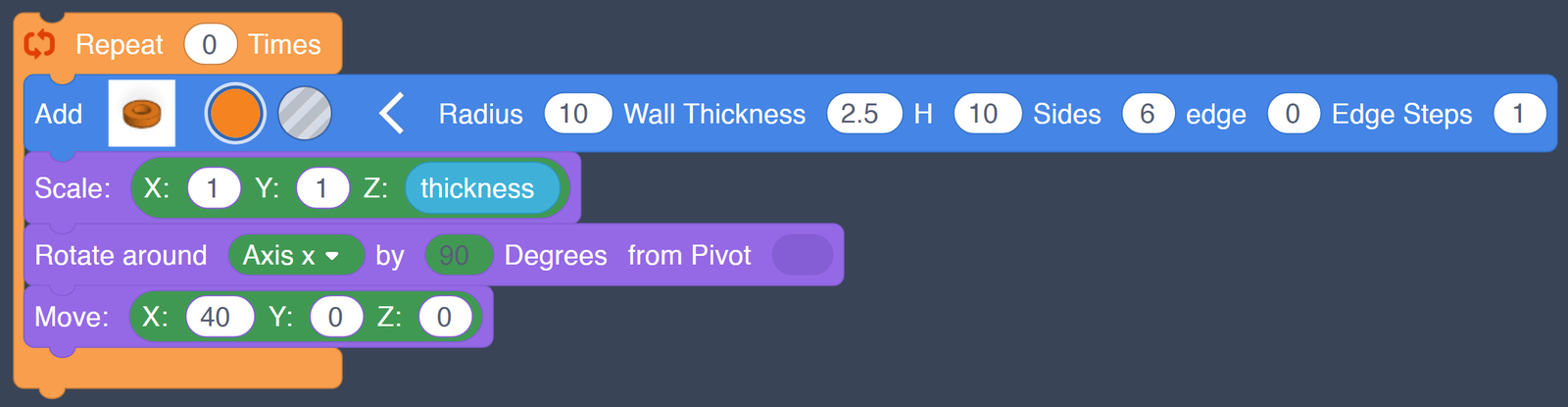The height and width of the screenshot is (407, 1568).
Task: Change the Sides value 6
Action: (x=1148, y=114)
